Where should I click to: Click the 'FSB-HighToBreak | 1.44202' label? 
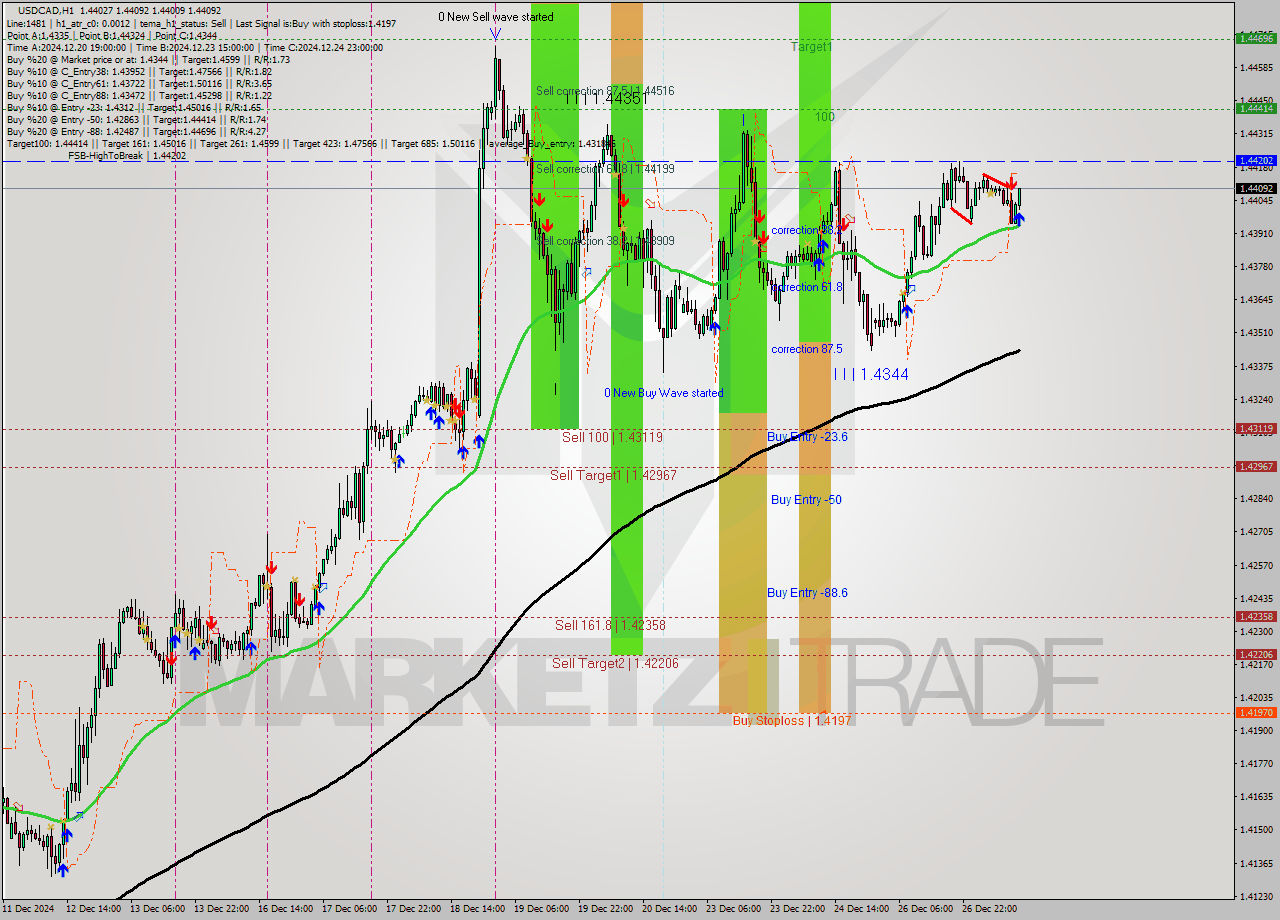[127, 155]
